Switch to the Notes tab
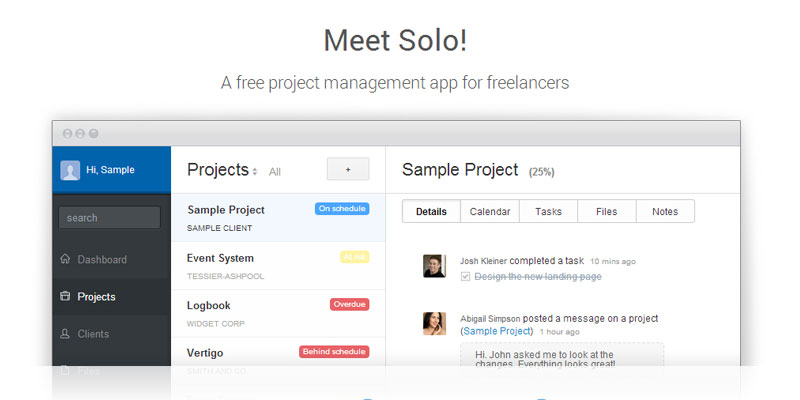 (x=664, y=212)
